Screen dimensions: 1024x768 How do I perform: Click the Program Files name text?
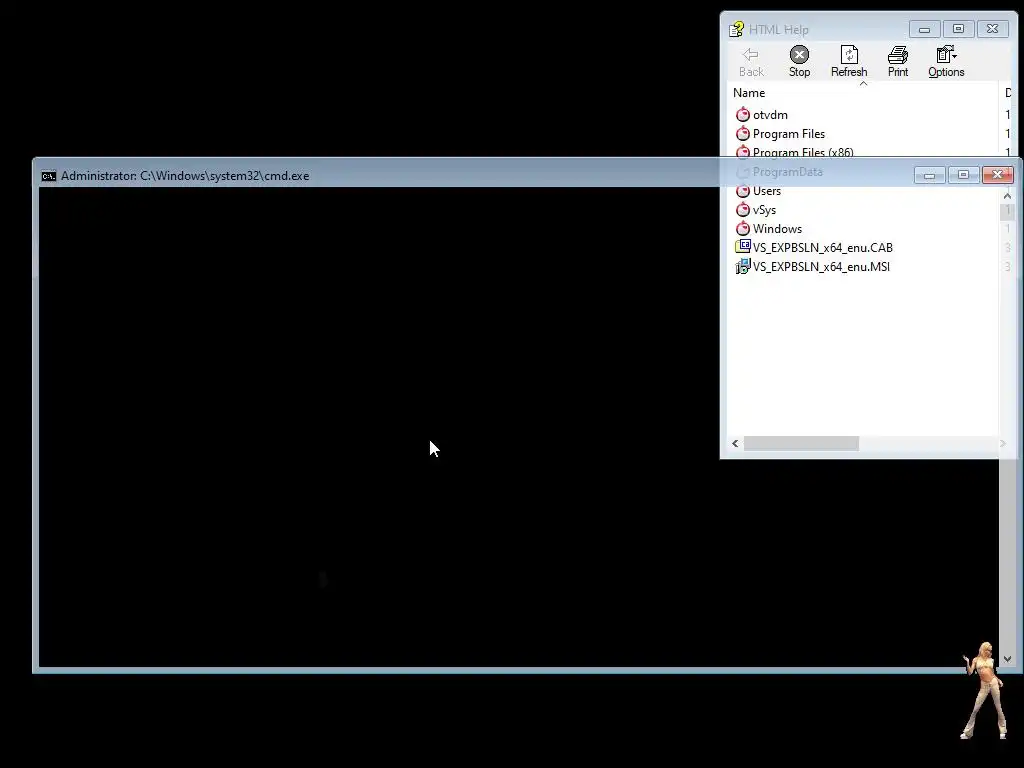[789, 134]
